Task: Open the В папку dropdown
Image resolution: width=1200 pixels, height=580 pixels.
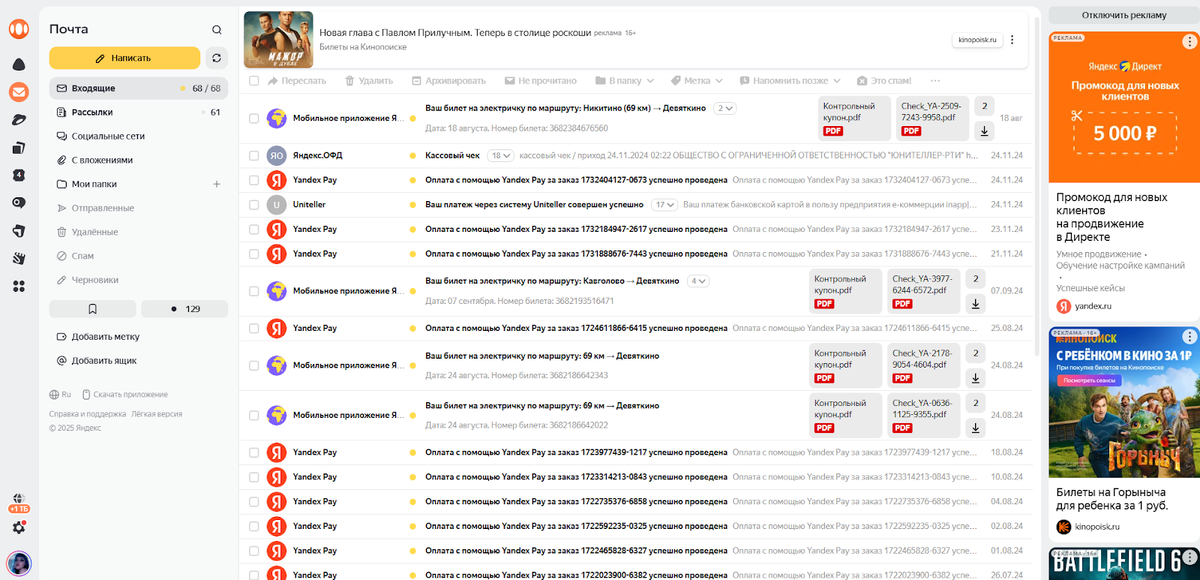Action: tap(625, 80)
